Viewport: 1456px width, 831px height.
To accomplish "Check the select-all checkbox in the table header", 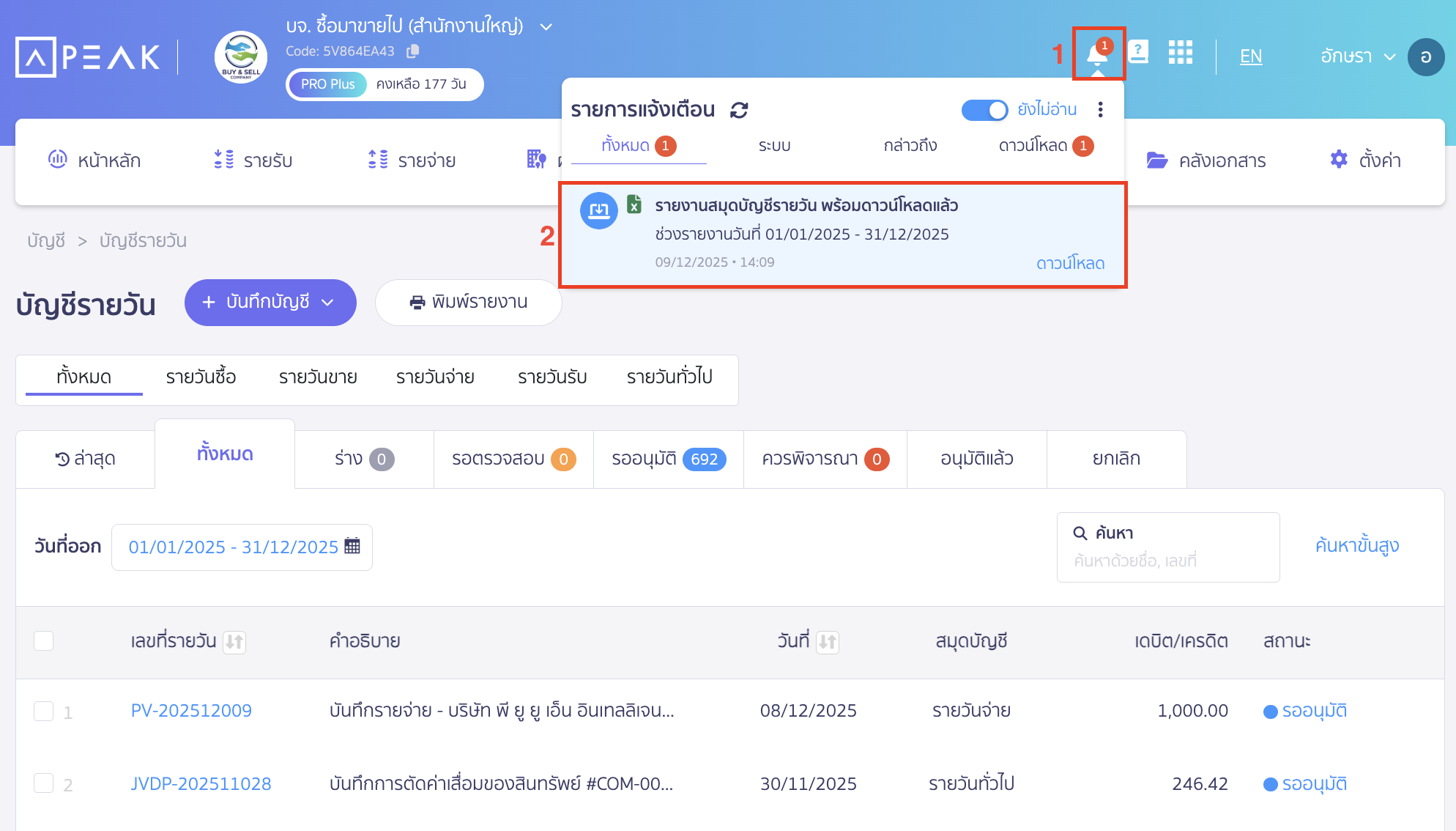I will coord(43,640).
